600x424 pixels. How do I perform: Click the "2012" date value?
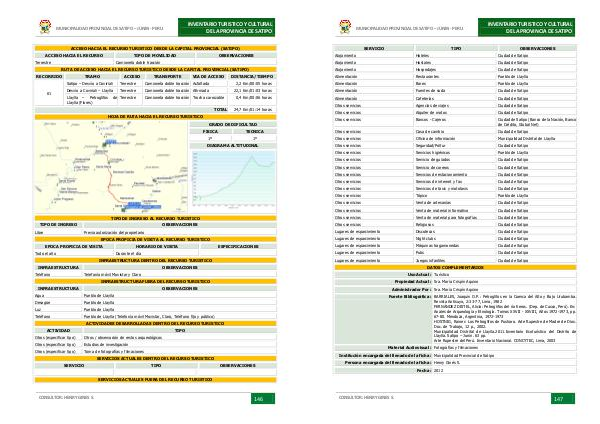439,370
